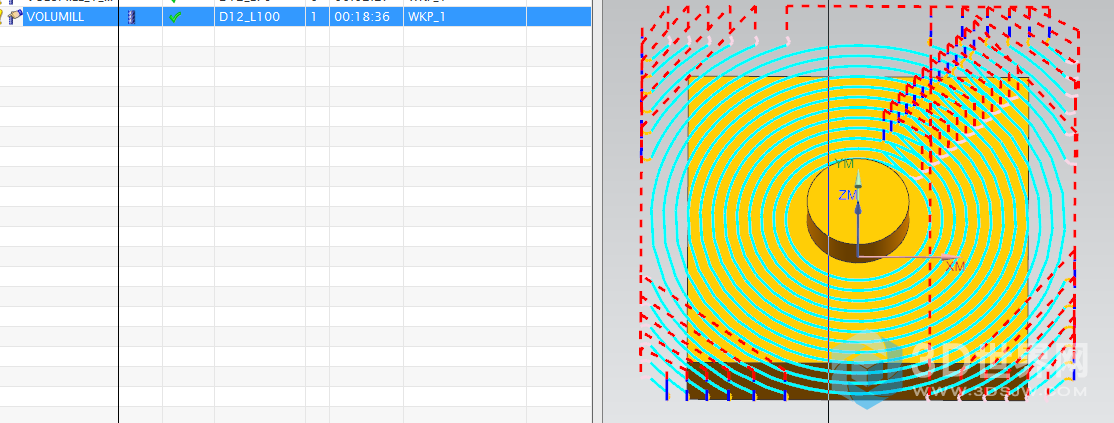Click the green checkmark status in VOLUMILL row
Screen dimensions: 1114x423
175,16
